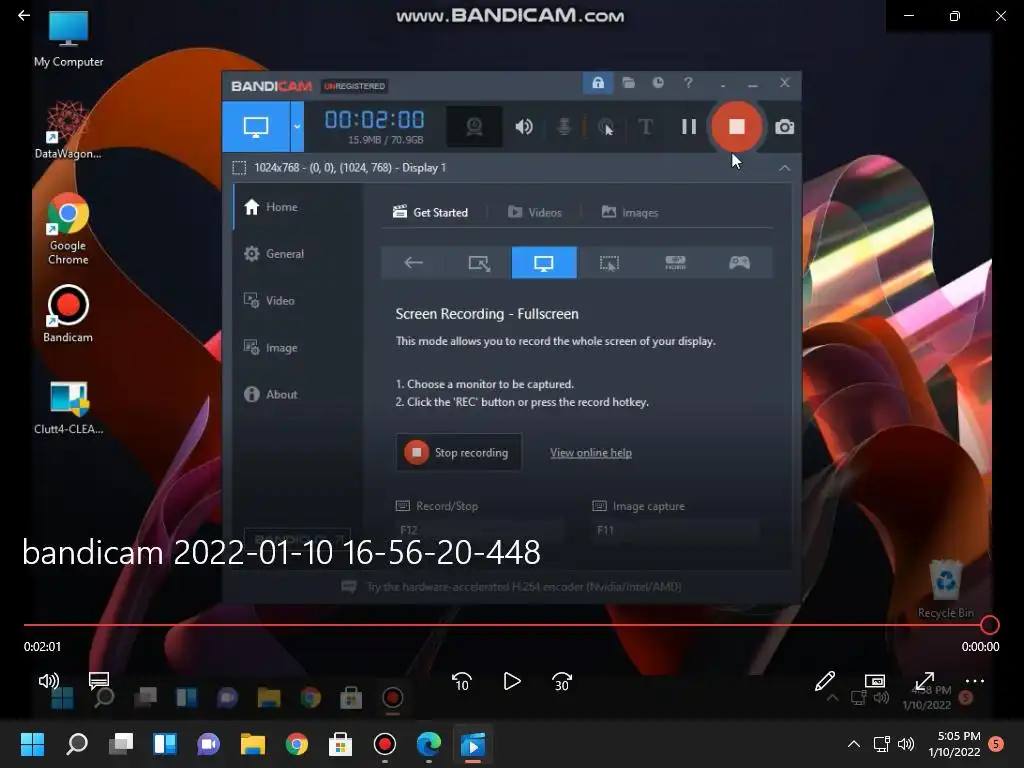The width and height of the screenshot is (1024, 768).
Task: Show hidden icons in system tray
Action: click(x=854, y=744)
